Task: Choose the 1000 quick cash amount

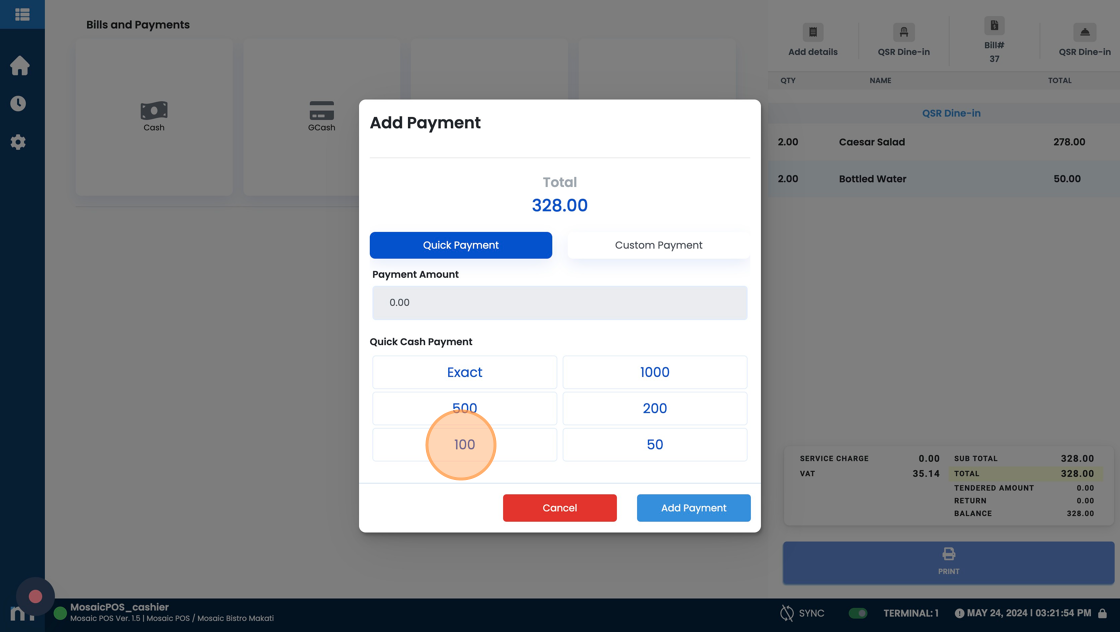Action: pos(654,372)
